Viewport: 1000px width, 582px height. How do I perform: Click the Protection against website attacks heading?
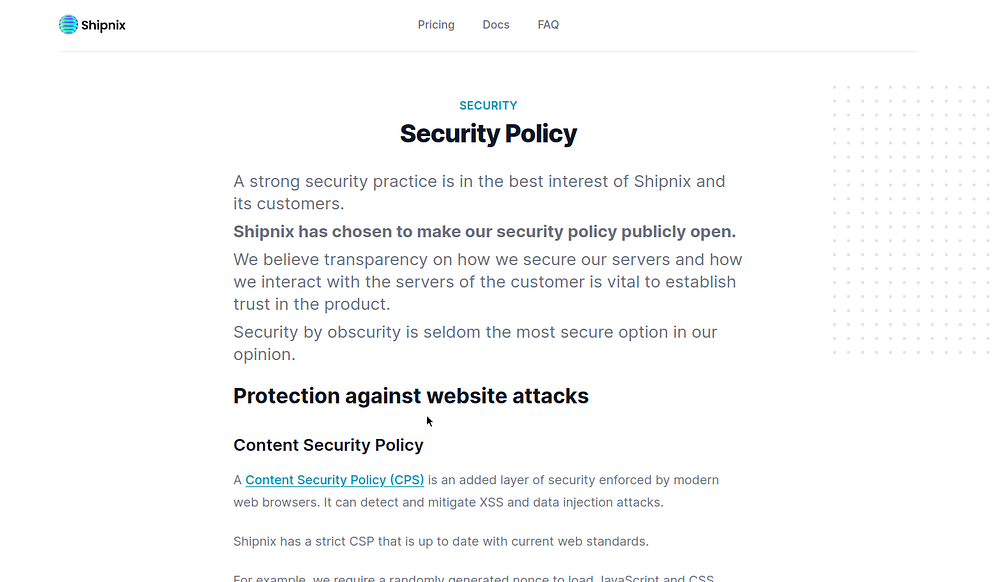pyautogui.click(x=411, y=396)
